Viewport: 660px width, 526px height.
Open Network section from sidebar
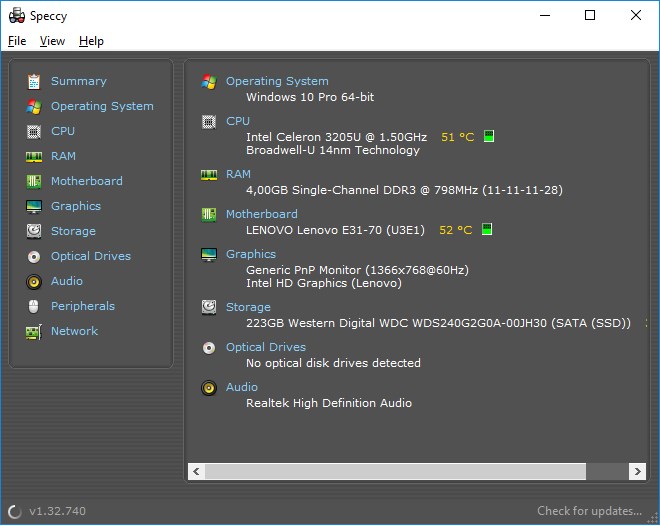[75, 331]
